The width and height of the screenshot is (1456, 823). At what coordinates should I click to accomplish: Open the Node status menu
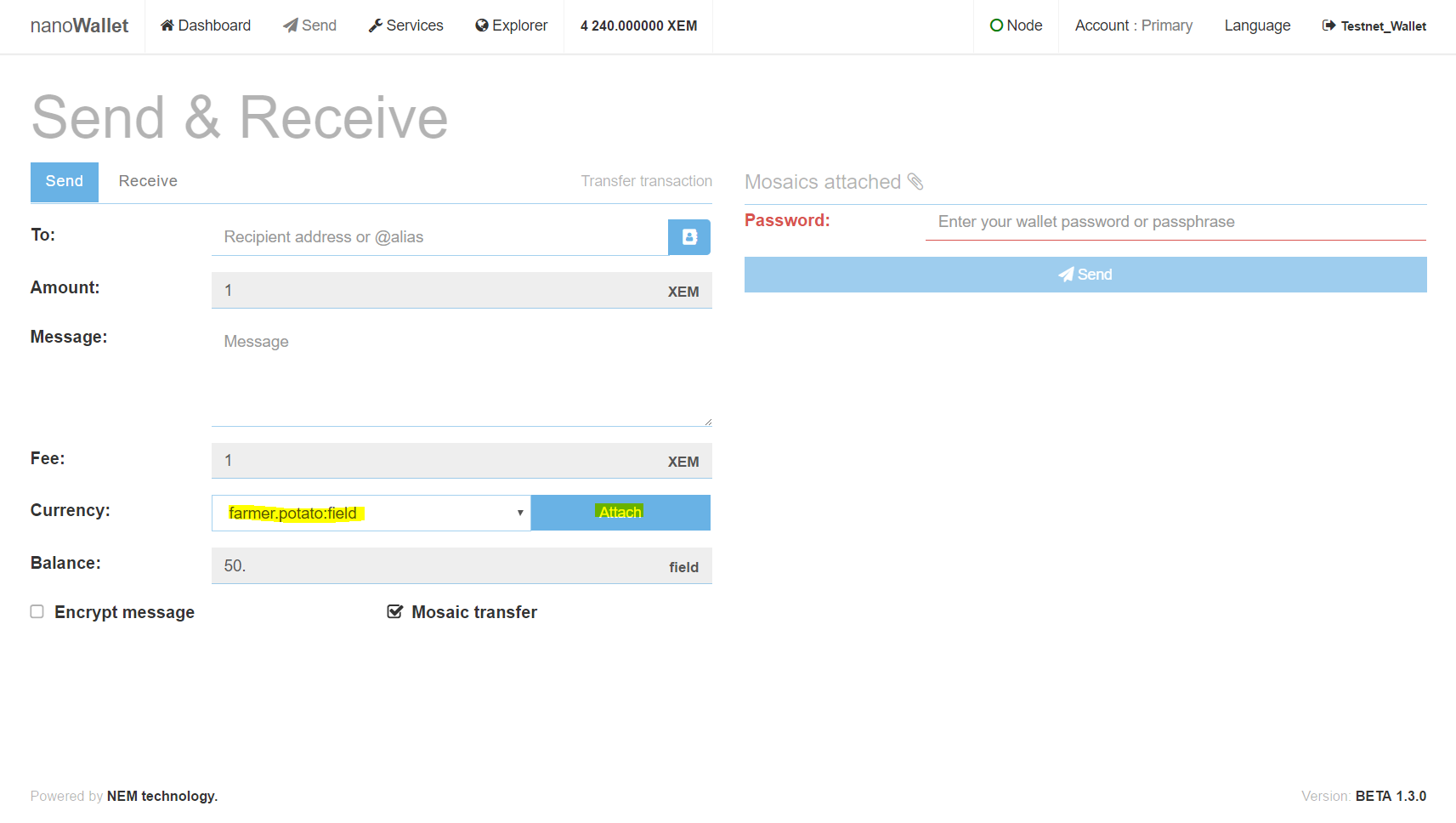pyautogui.click(x=1017, y=26)
